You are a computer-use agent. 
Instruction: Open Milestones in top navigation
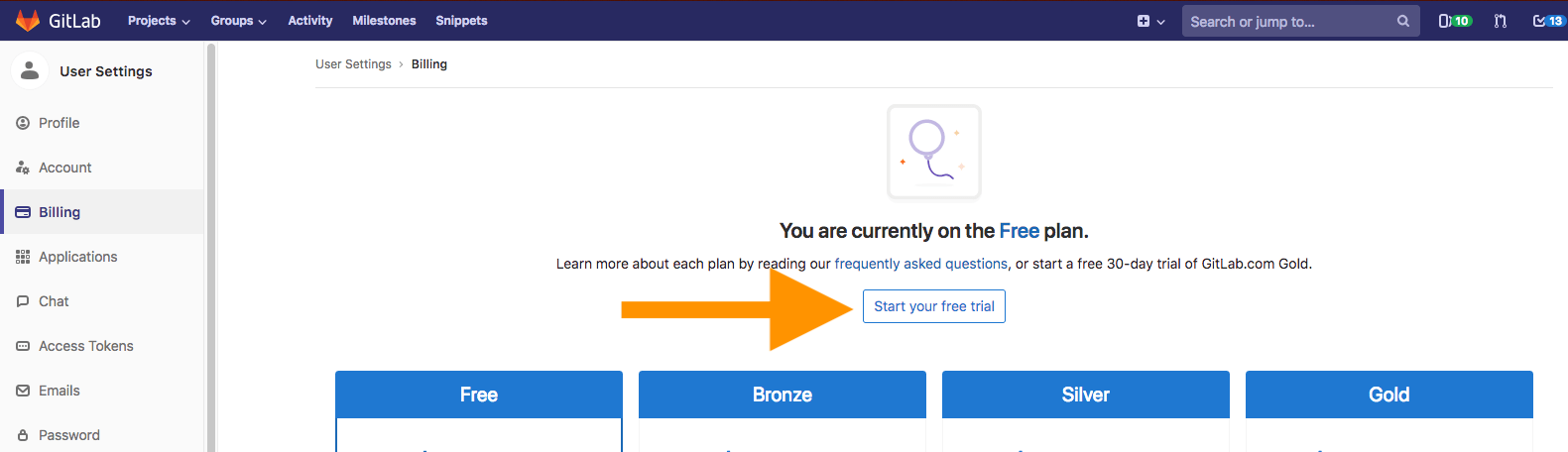pos(384,21)
